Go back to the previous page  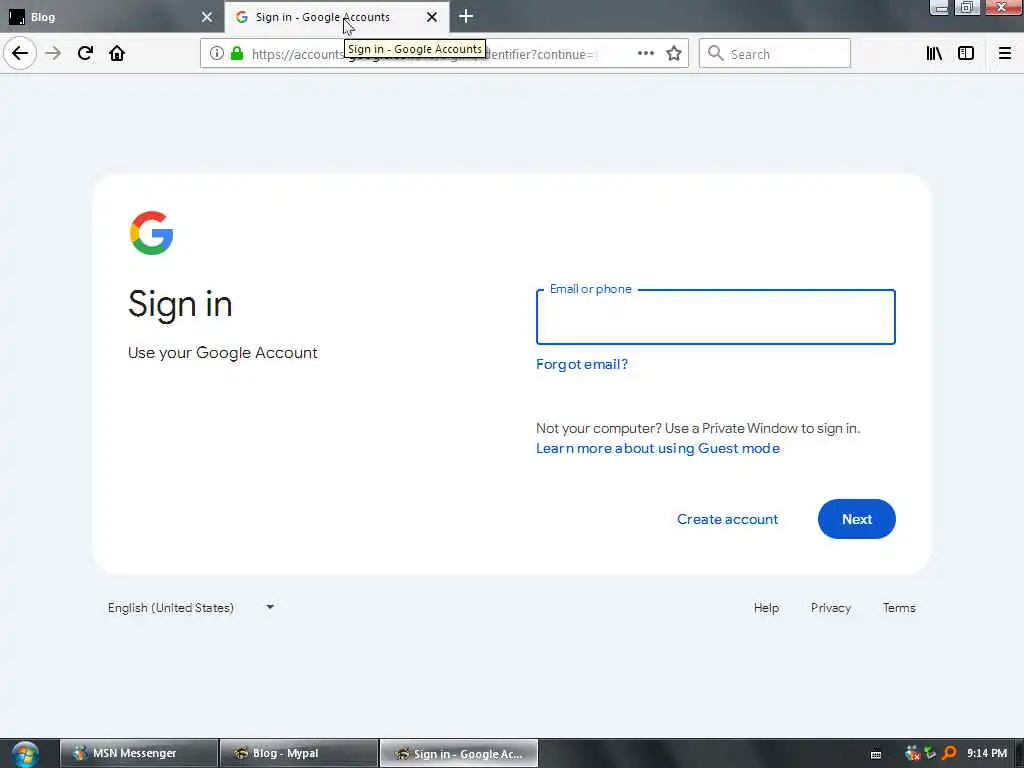tap(20, 53)
